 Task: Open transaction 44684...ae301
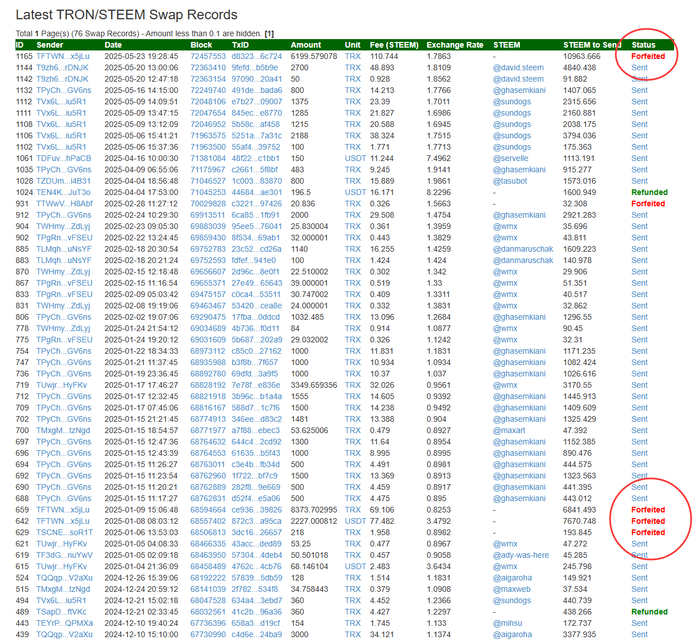point(256,192)
